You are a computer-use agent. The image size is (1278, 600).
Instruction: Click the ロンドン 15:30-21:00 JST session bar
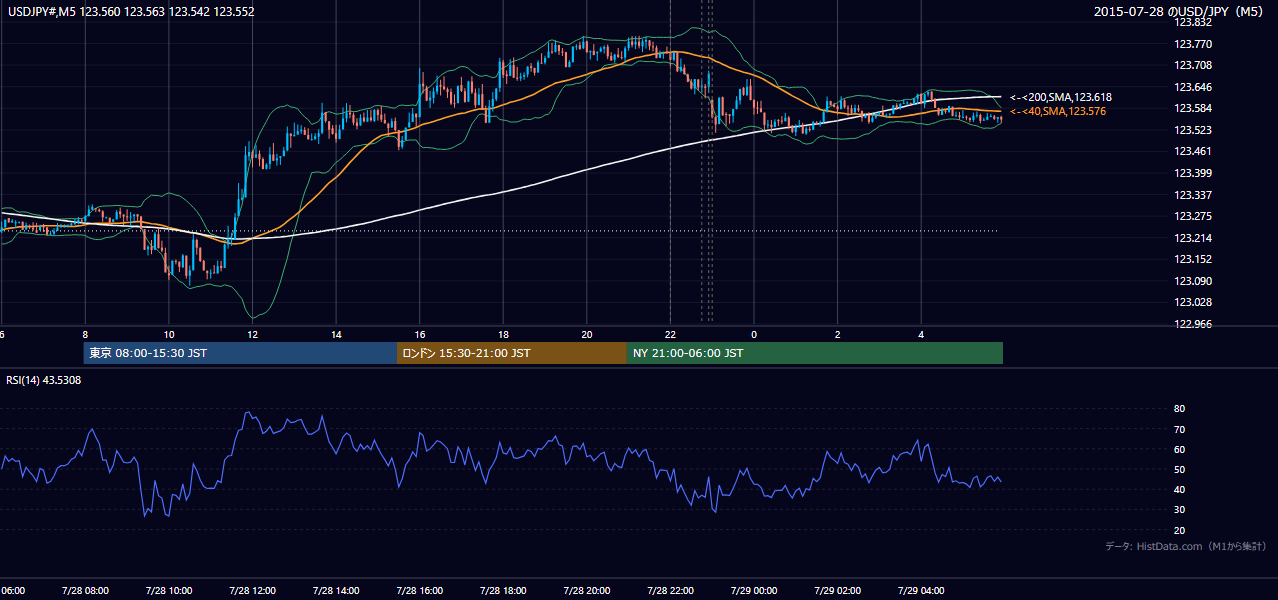(x=512, y=353)
